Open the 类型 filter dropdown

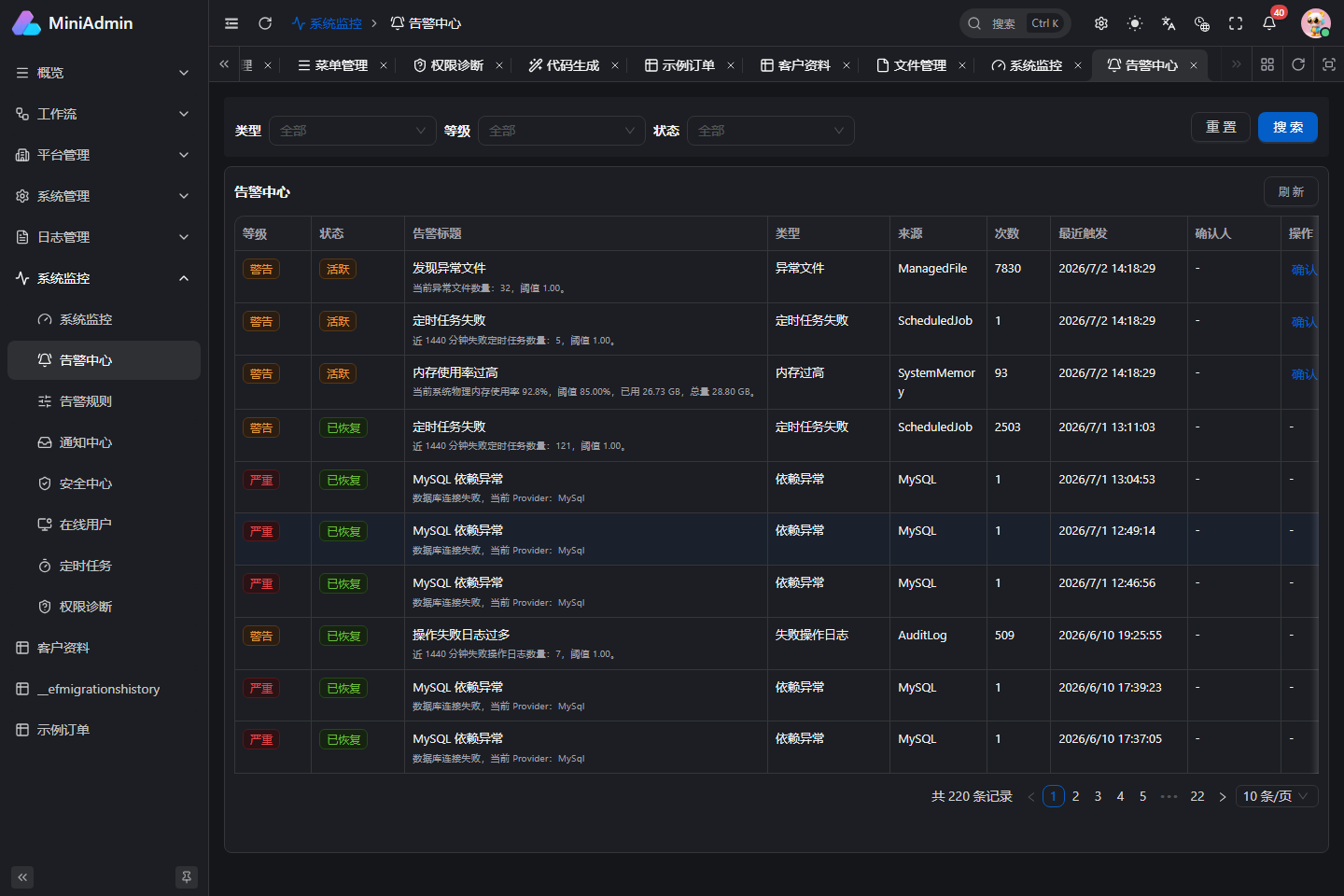tap(353, 131)
